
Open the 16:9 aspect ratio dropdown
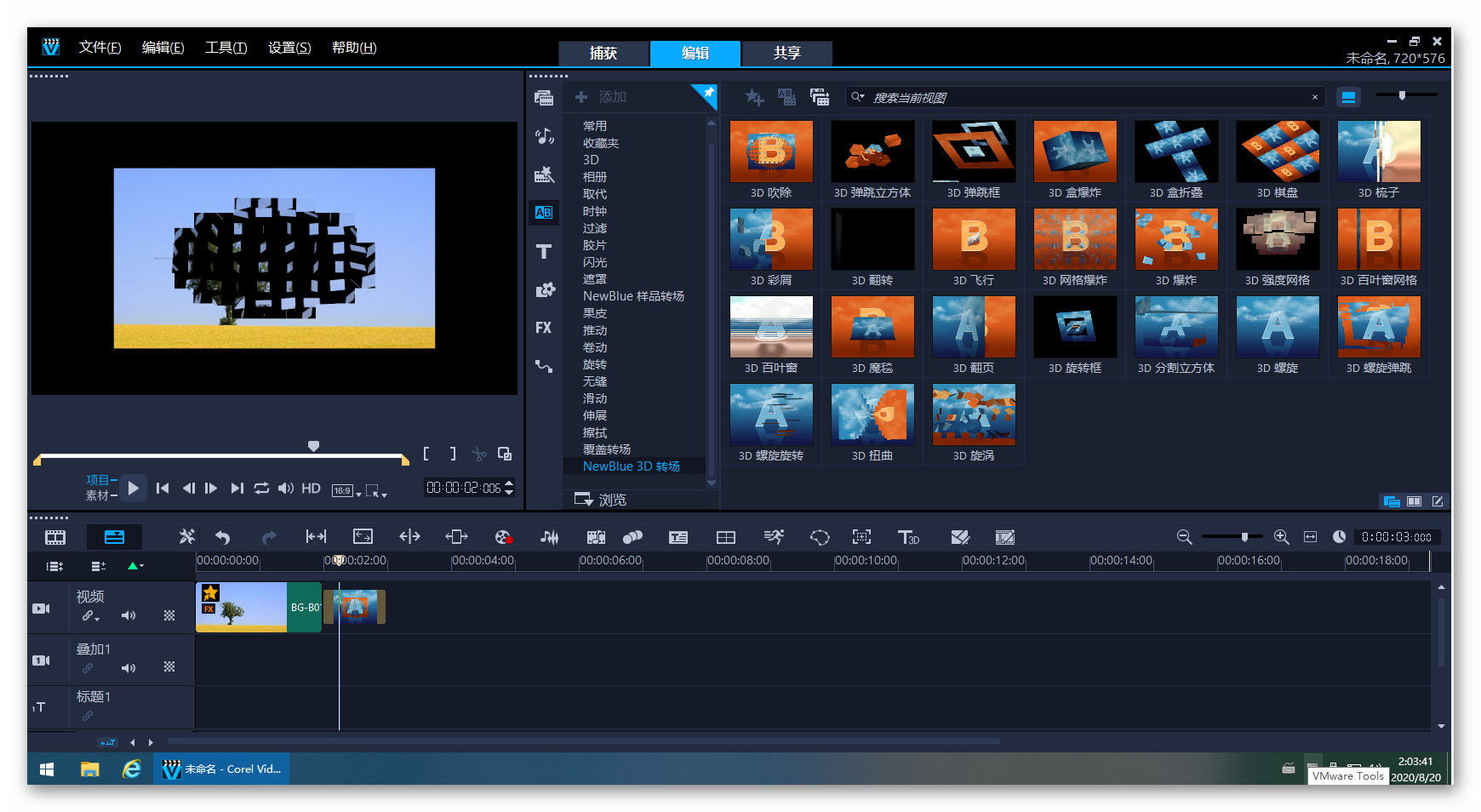pos(346,490)
